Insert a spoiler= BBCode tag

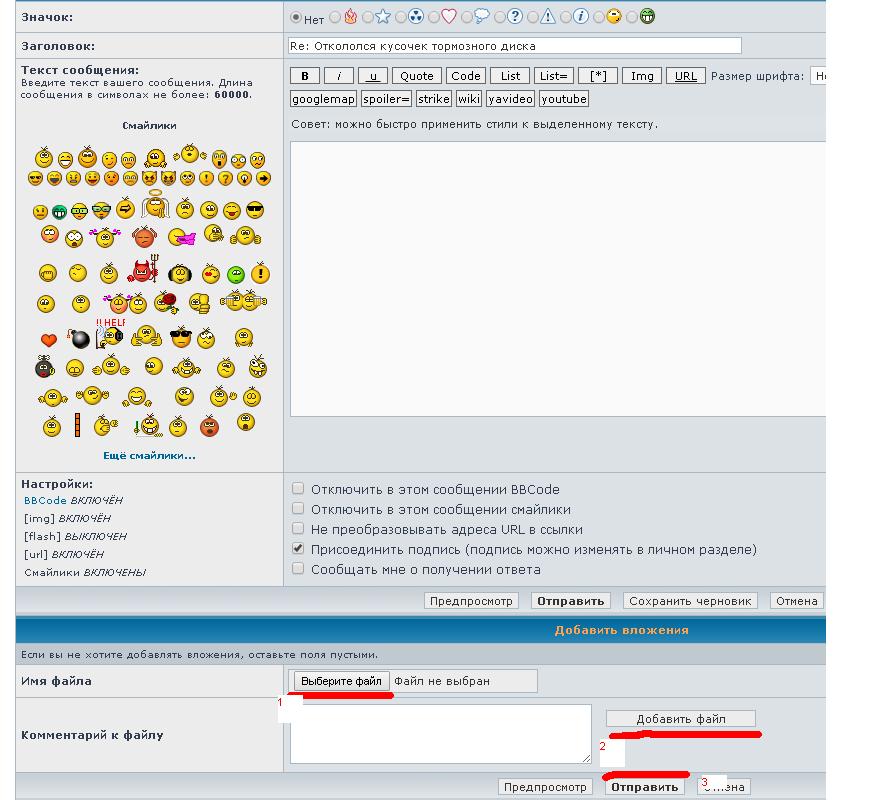point(386,99)
